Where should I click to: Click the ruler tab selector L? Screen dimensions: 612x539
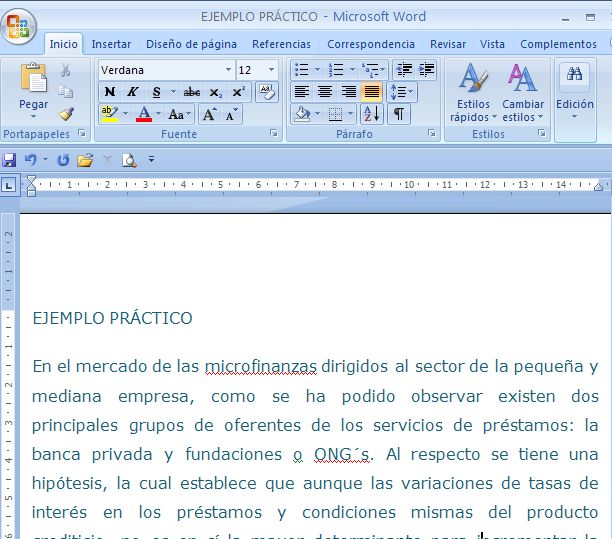pos(9,185)
